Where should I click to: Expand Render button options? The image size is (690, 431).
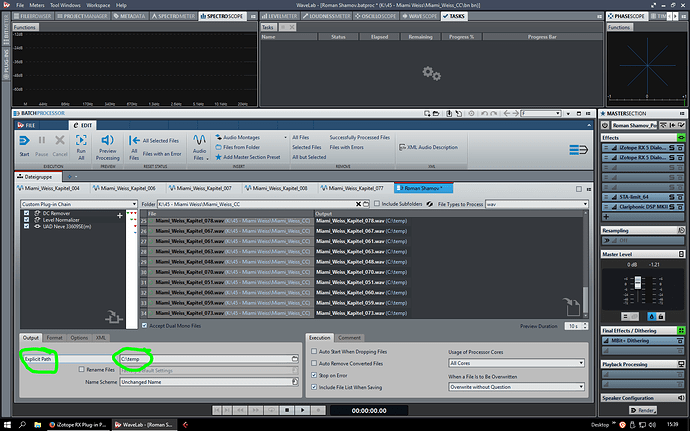tap(655, 412)
